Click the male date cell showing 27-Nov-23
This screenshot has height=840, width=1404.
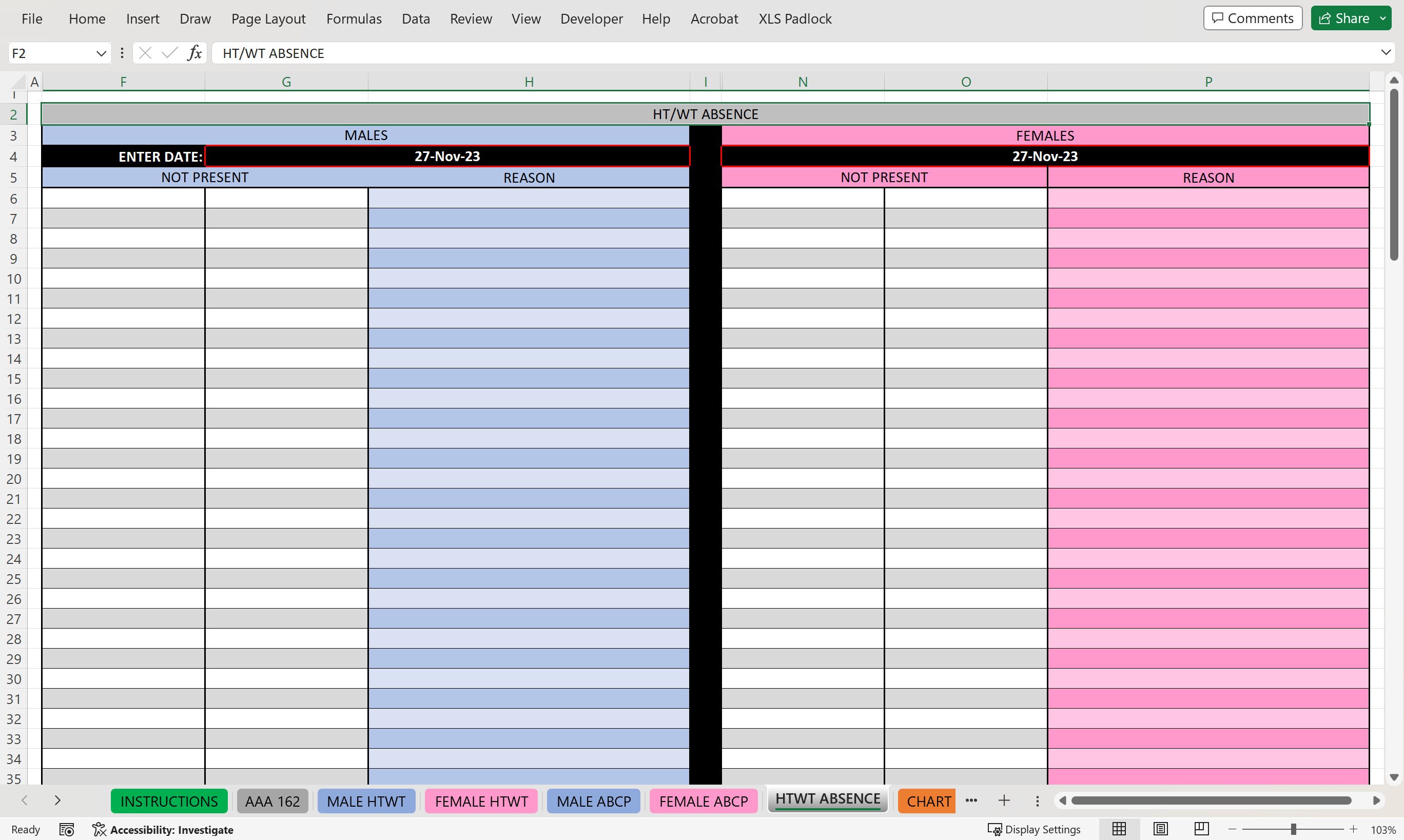pyautogui.click(x=447, y=156)
